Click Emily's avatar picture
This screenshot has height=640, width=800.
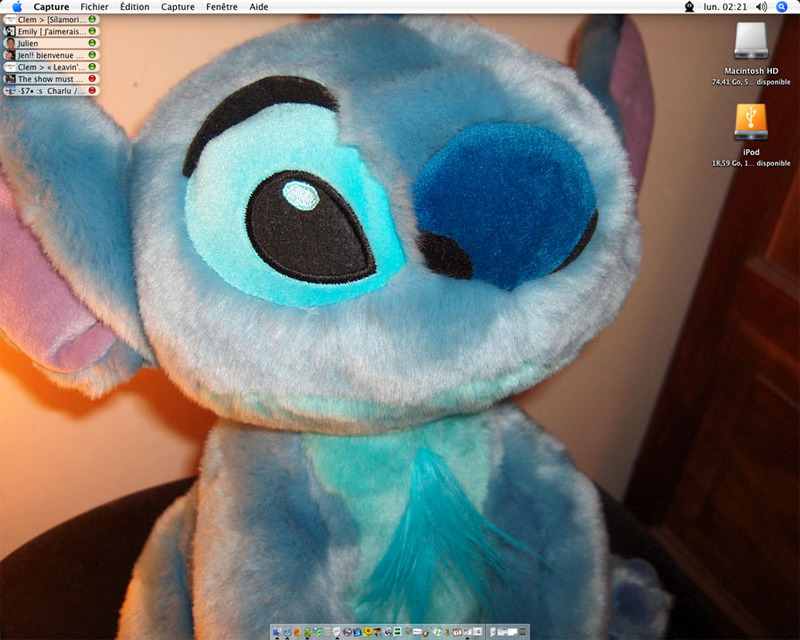pos(10,31)
